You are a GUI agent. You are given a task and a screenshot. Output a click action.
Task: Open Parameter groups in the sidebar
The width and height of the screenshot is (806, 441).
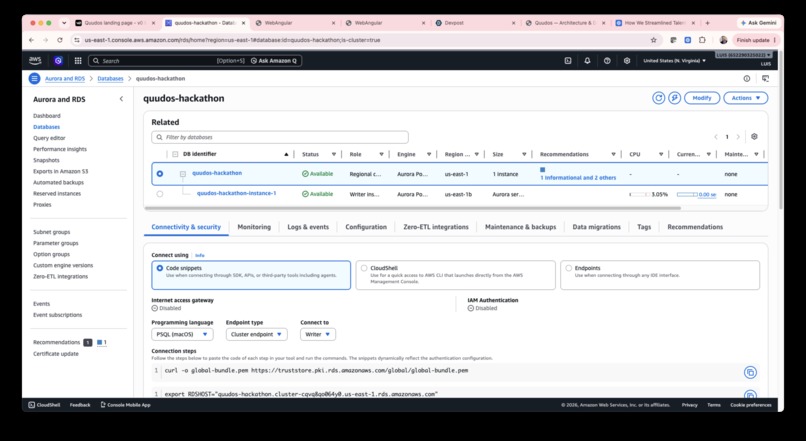click(x=56, y=243)
